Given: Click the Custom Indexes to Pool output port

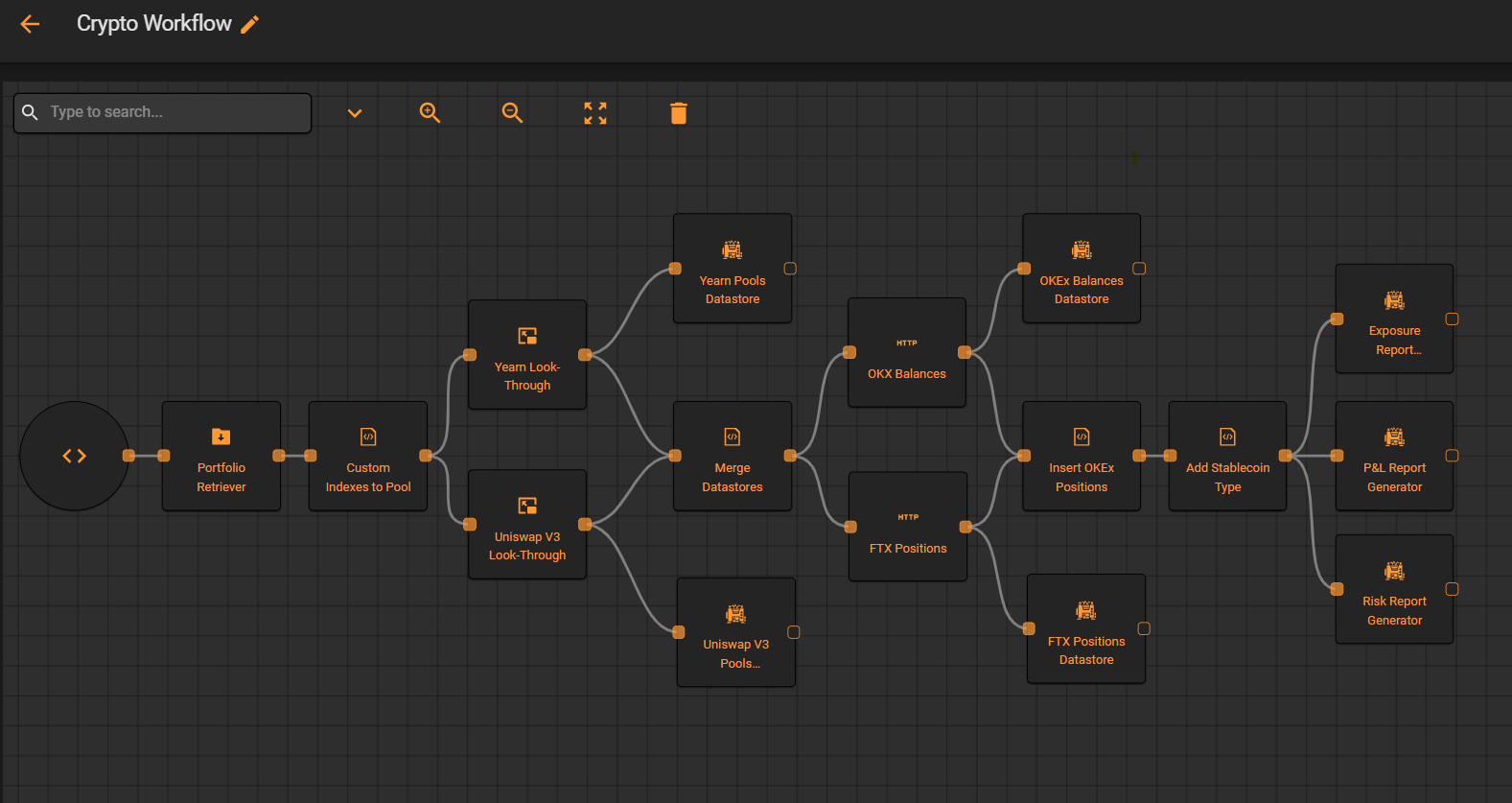Looking at the screenshot, I should (x=426, y=456).
